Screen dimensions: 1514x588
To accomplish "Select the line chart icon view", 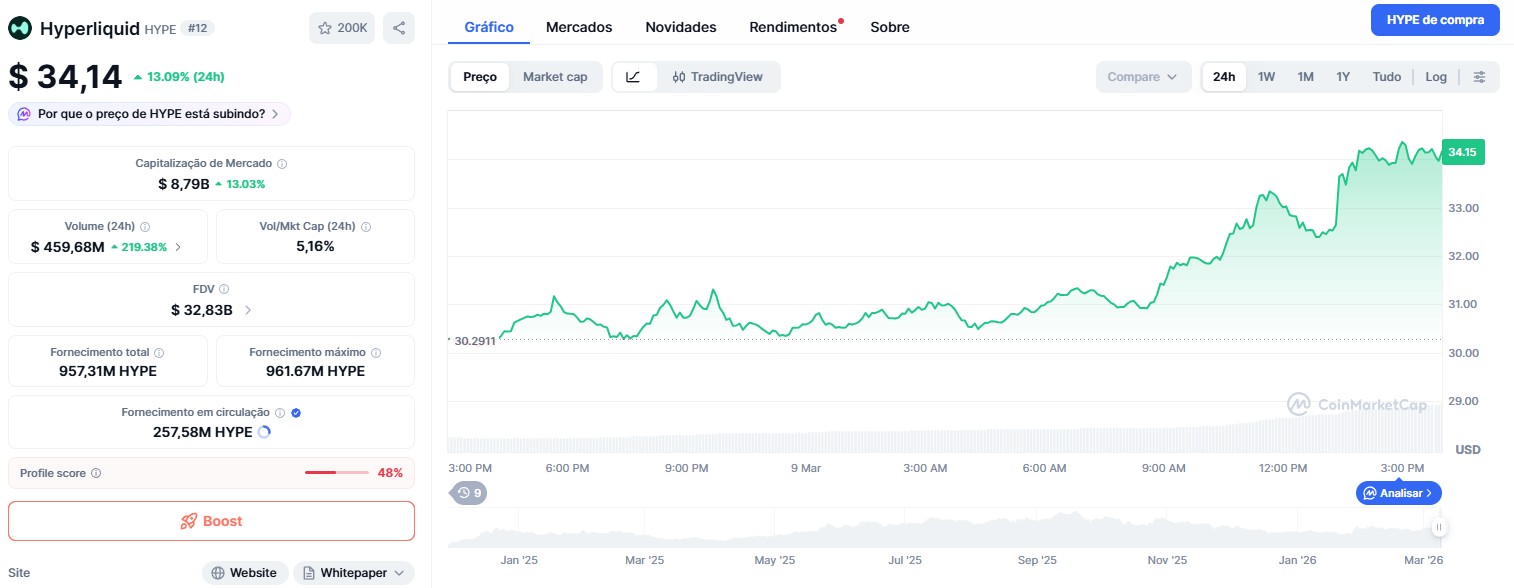I will pos(634,77).
